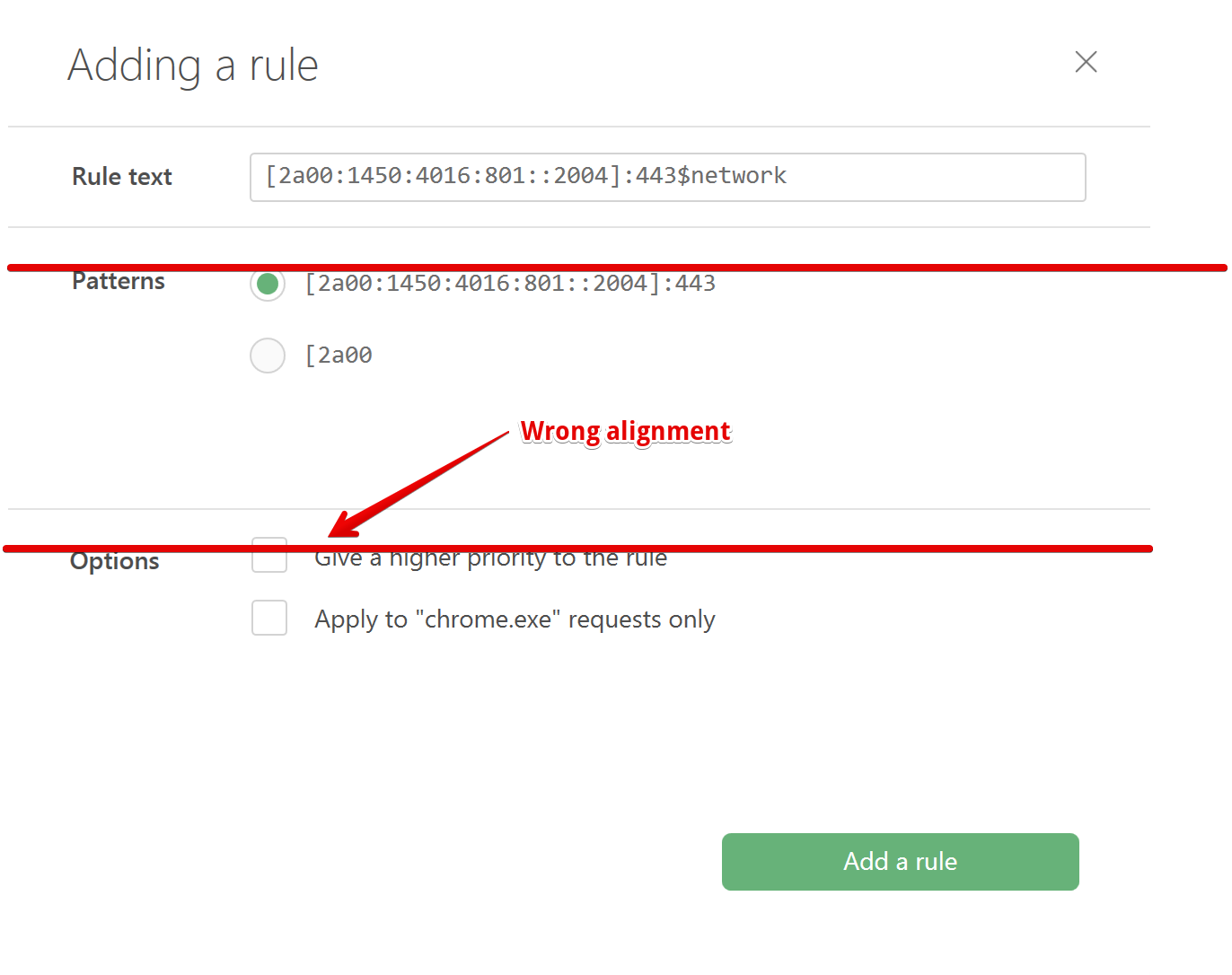Check Apply to chrome.exe requests only
This screenshot has width=1232, height=975.
[x=269, y=618]
